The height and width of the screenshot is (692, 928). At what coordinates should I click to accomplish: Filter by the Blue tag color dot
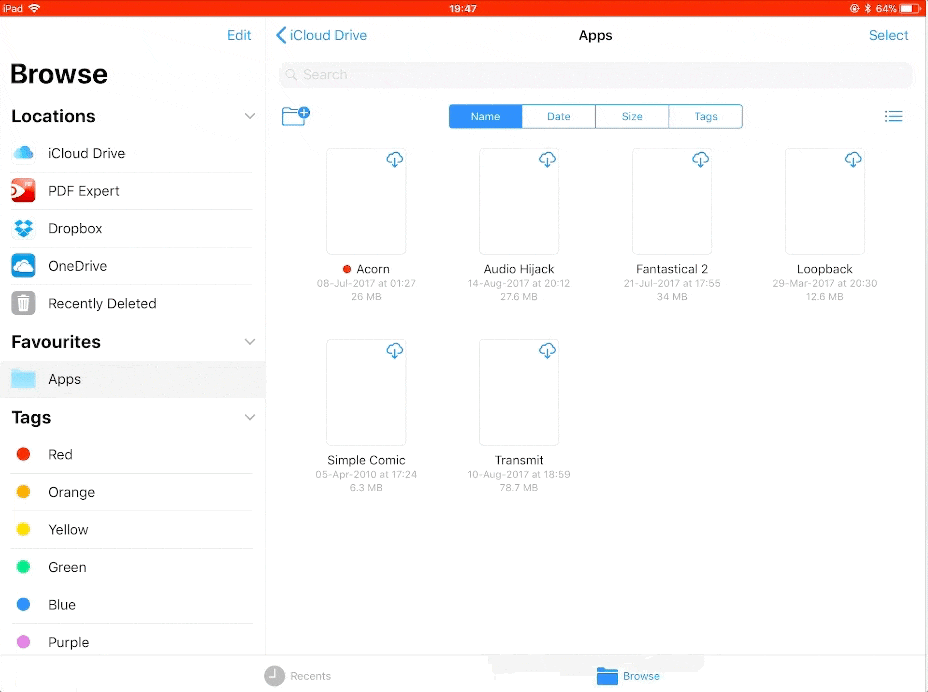24,604
